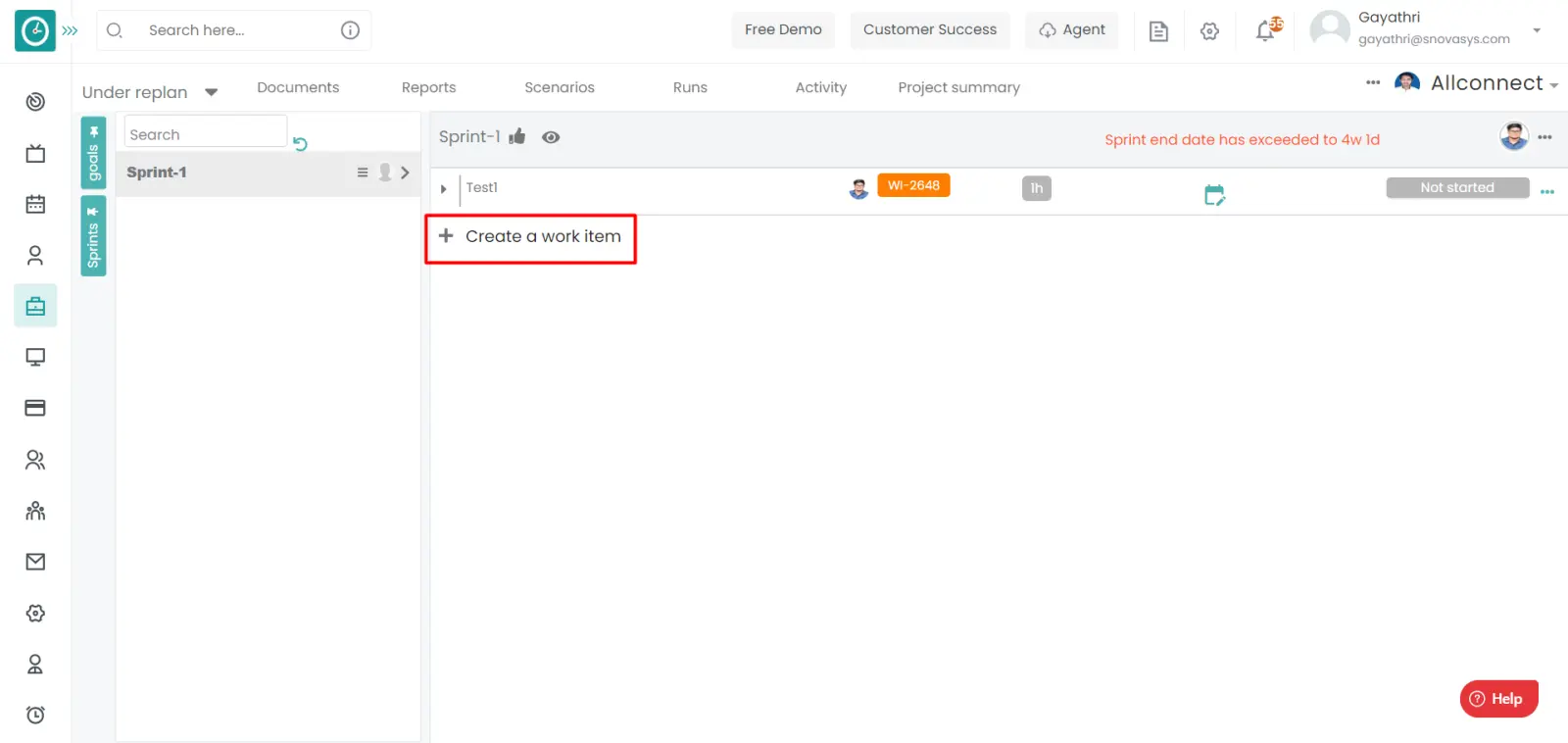Click the refresh icon beside sprint search
Screen dimensions: 1568x743
[300, 144]
